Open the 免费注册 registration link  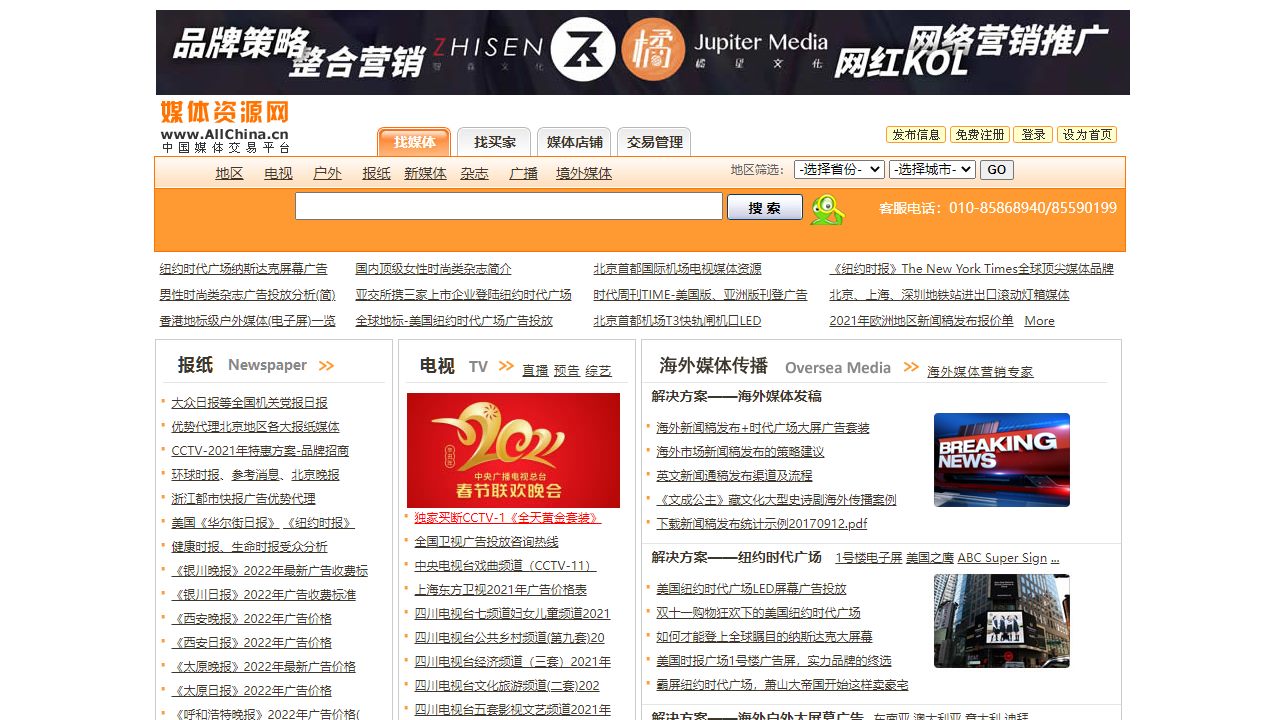click(x=979, y=134)
